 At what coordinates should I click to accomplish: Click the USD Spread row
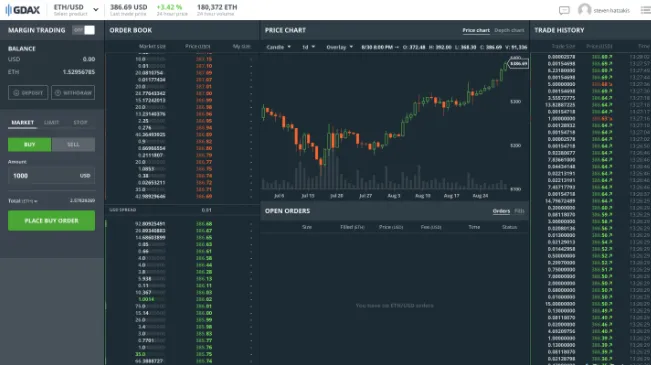(182, 210)
